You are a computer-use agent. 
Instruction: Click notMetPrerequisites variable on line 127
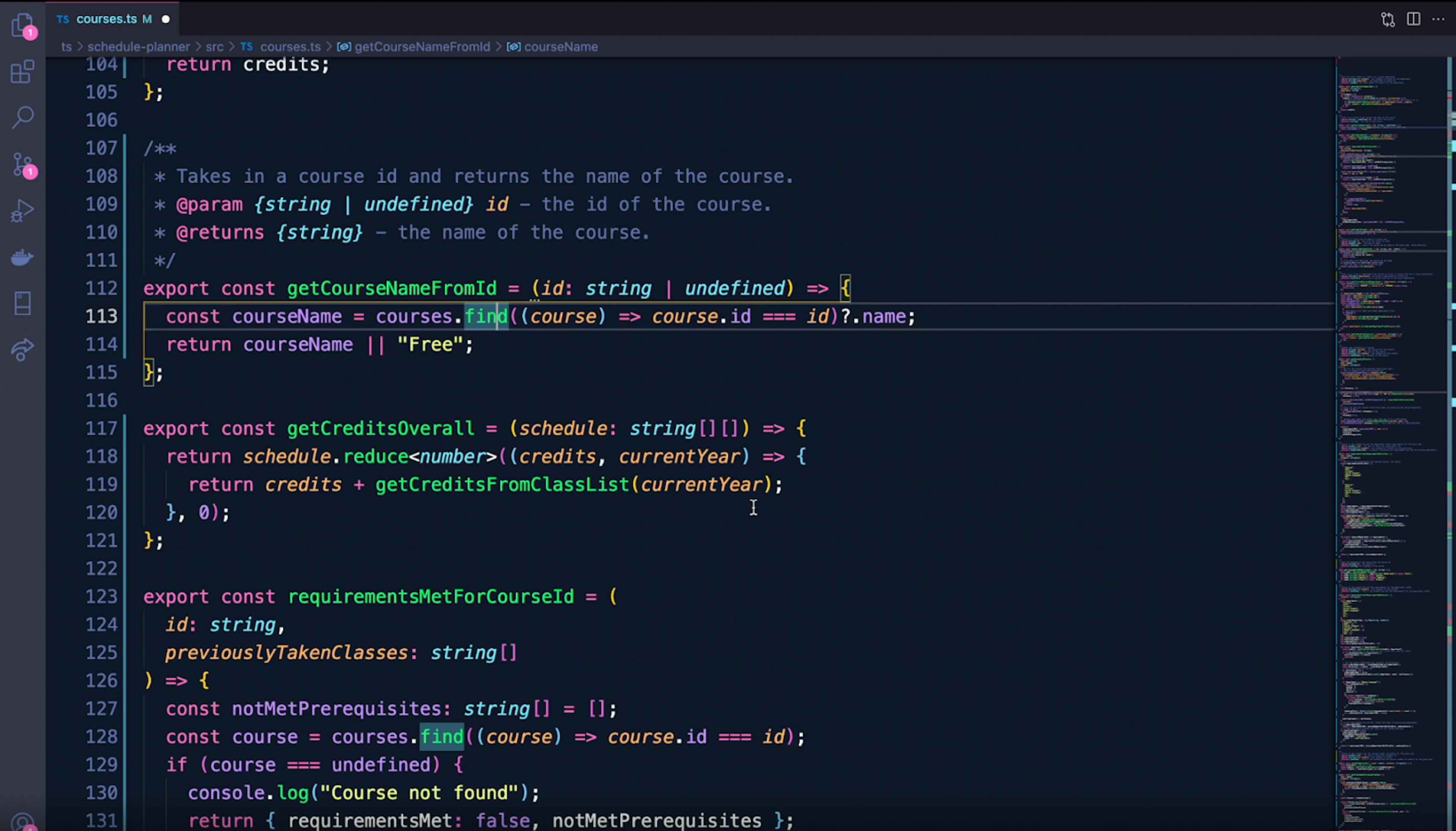tap(337, 709)
